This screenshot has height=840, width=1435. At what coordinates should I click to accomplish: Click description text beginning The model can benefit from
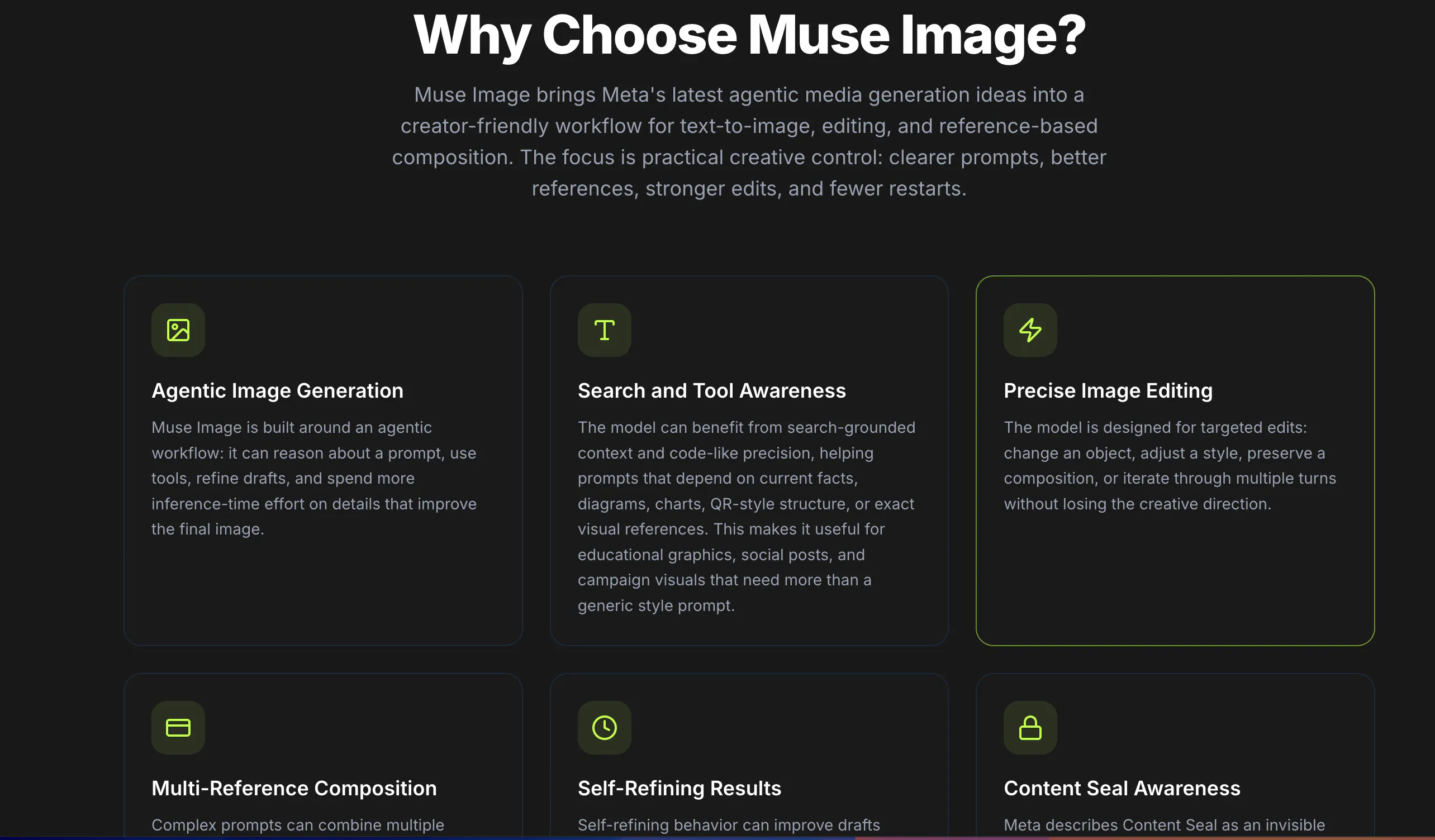coord(747,516)
